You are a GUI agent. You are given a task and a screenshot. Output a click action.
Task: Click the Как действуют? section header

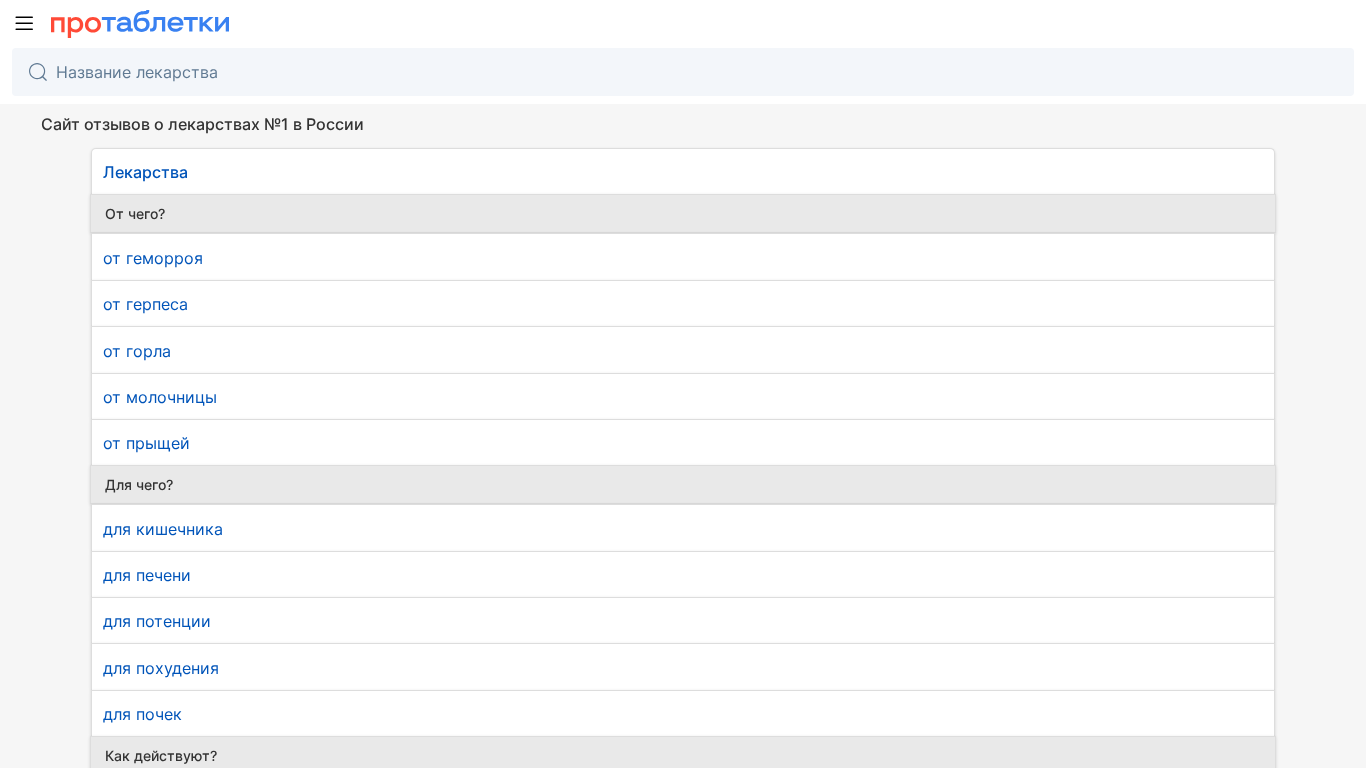pos(161,755)
